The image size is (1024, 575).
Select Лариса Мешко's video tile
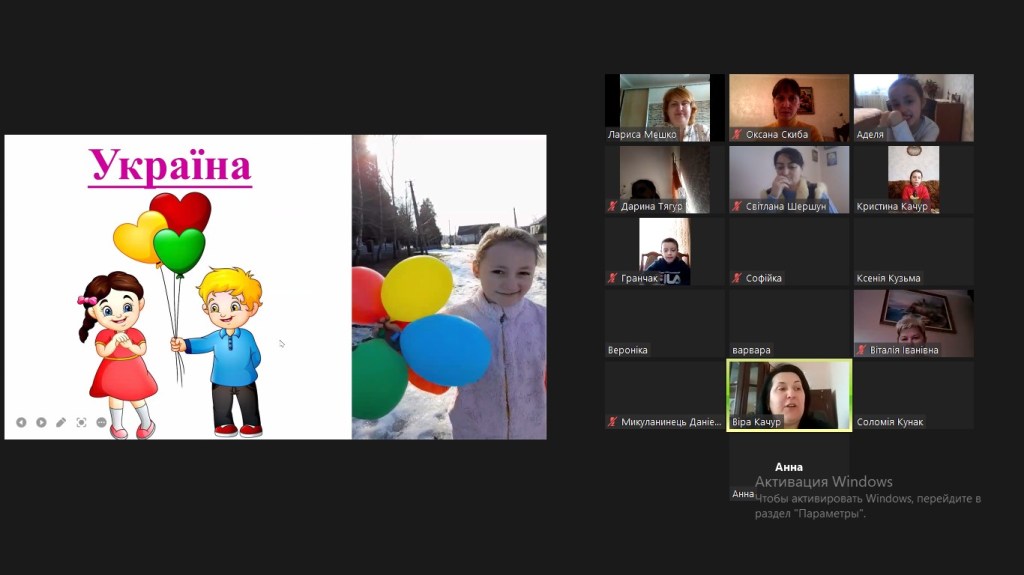pyautogui.click(x=664, y=107)
